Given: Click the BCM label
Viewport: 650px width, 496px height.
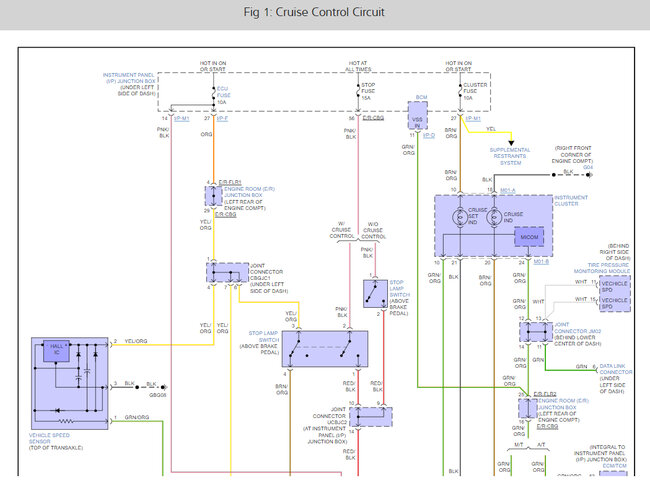Looking at the screenshot, I should [421, 97].
